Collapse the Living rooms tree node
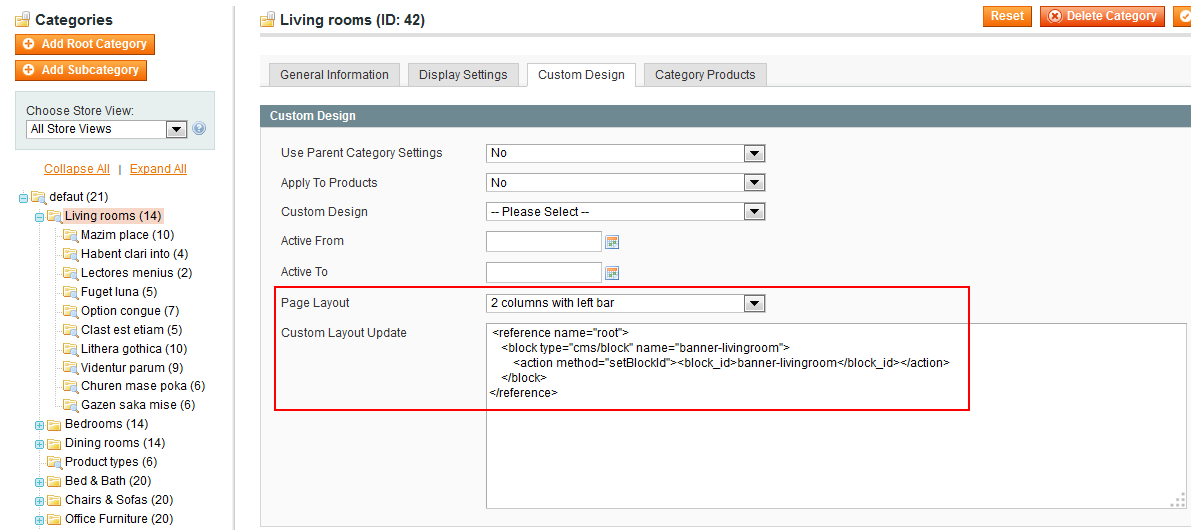 [x=39, y=217]
